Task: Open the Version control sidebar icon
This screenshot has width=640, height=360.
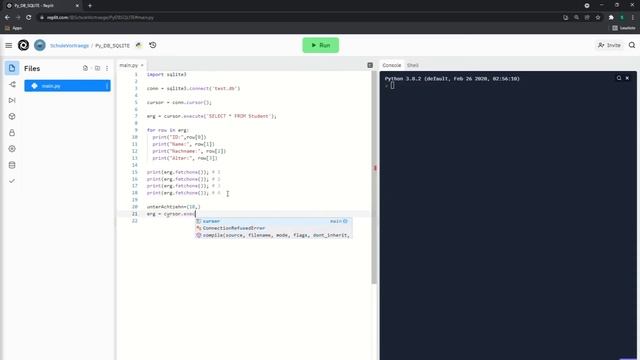Action: click(12, 84)
